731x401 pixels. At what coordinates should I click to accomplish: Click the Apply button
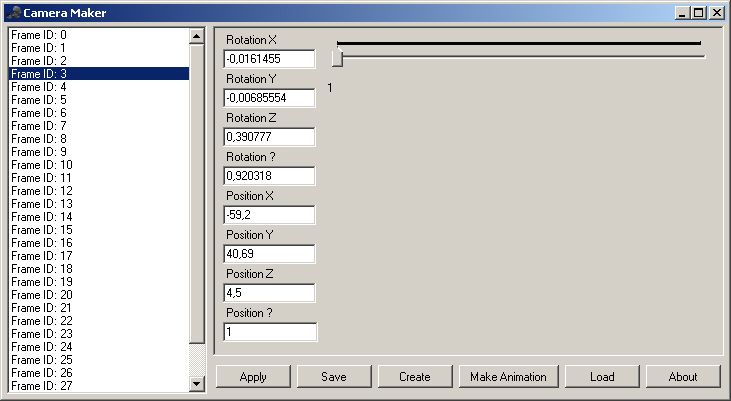click(254, 377)
